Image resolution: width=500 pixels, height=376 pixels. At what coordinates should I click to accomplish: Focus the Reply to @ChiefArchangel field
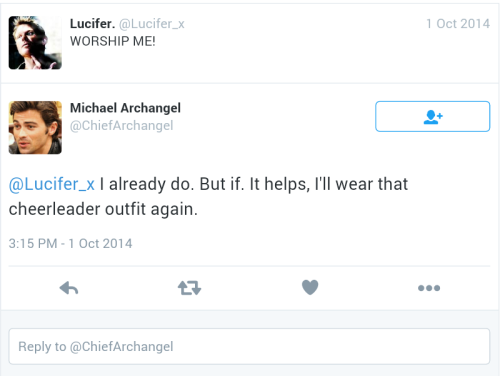pos(249,346)
